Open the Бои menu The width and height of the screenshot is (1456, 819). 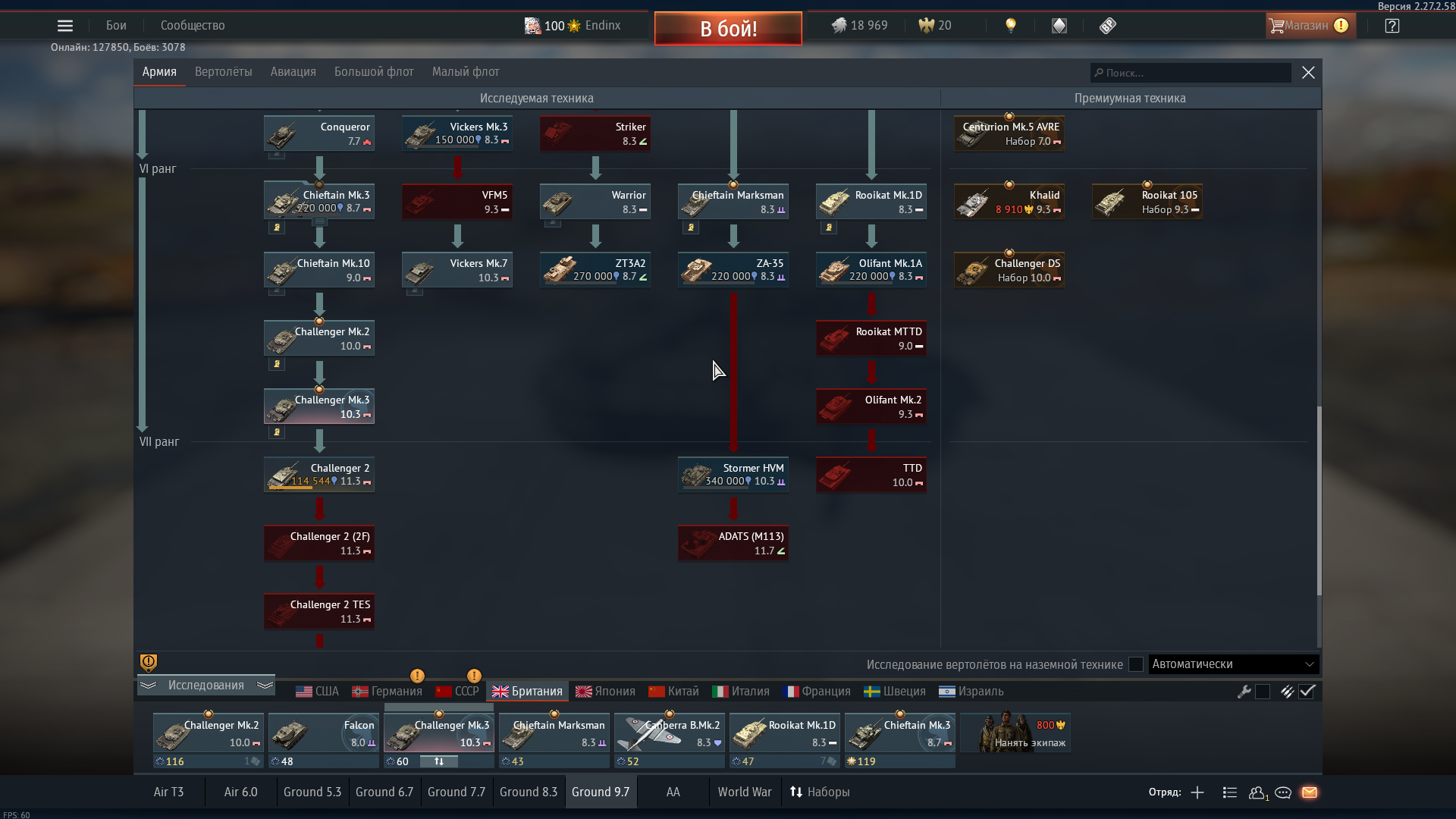tap(116, 26)
